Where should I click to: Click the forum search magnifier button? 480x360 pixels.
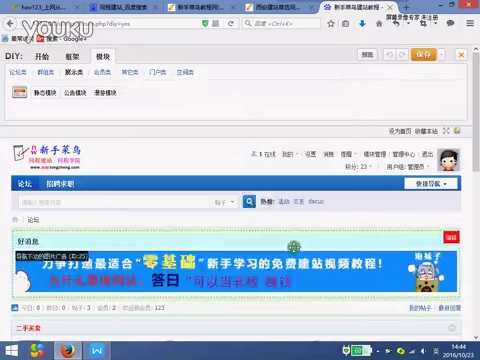(x=249, y=202)
